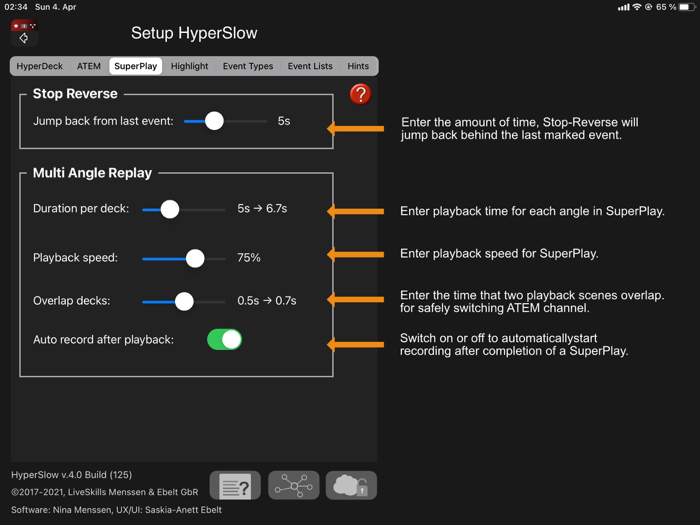Click the 0.5s → 0.7s overlap value

click(267, 300)
